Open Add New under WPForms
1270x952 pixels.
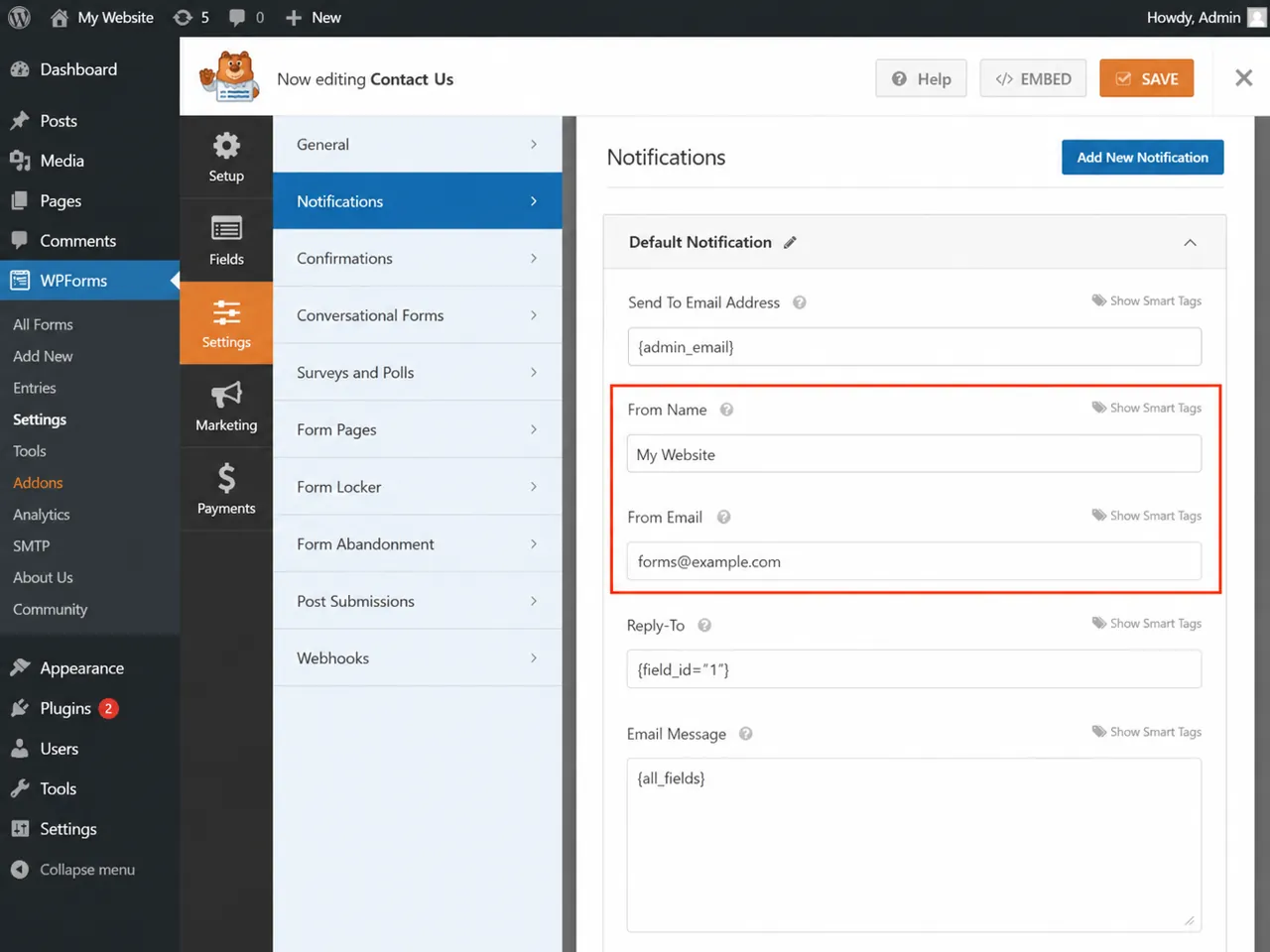pyautogui.click(x=43, y=356)
